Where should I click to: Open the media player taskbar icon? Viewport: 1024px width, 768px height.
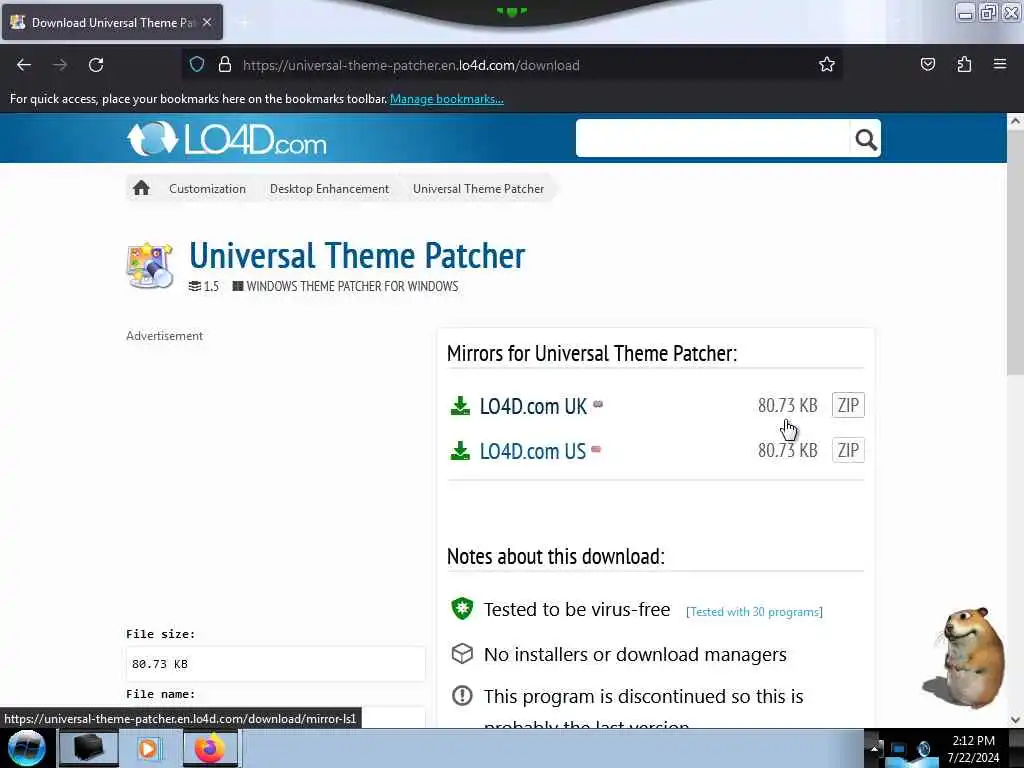(148, 748)
